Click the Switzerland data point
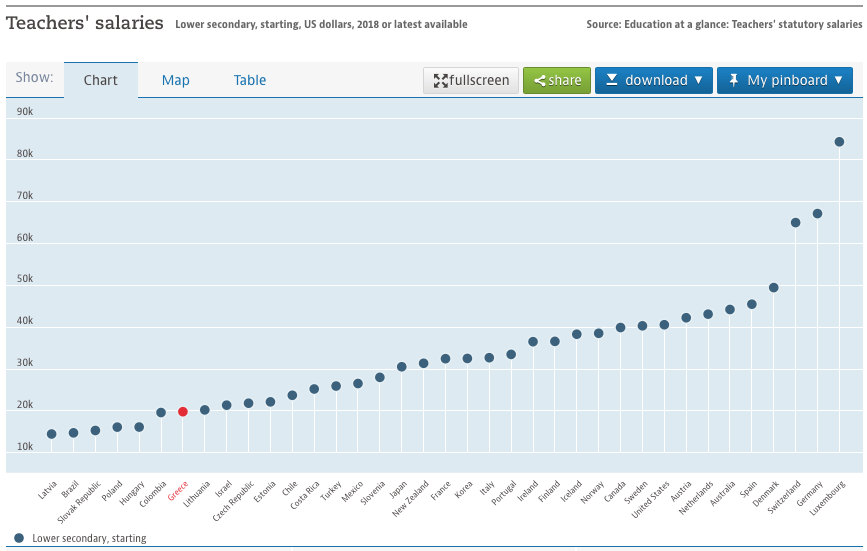The height and width of the screenshot is (551, 867). tap(796, 223)
